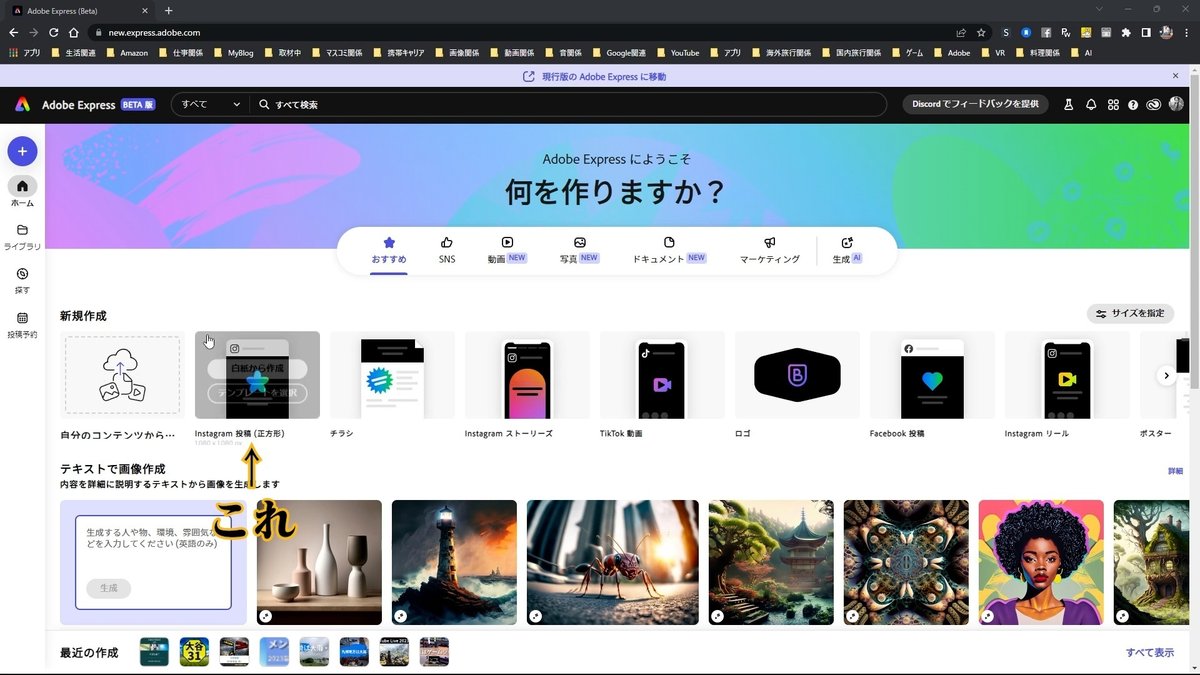Open the Chrome three-dot menu
The width and height of the screenshot is (1200, 675).
(x=1187, y=32)
